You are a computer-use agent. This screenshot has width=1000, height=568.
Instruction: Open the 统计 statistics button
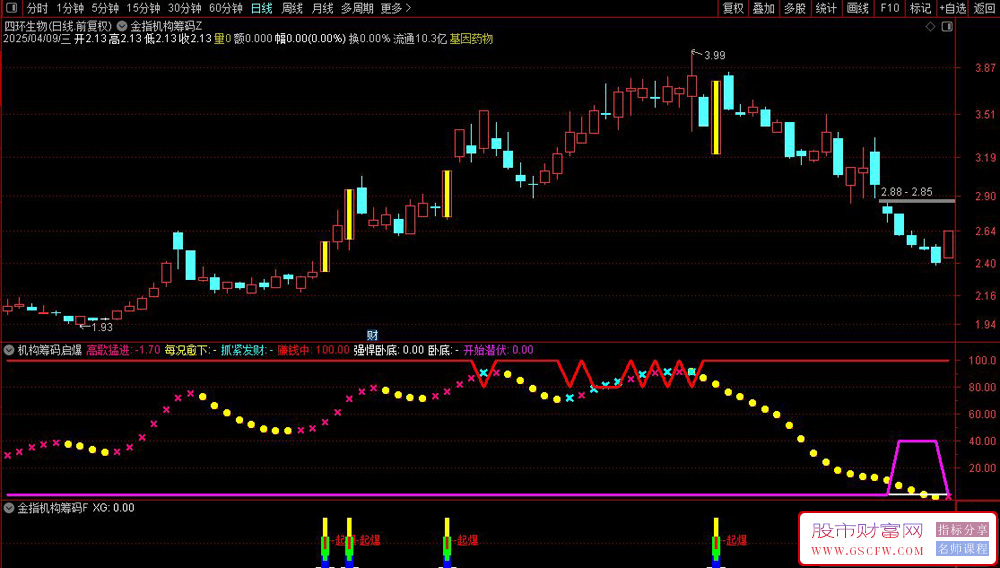(826, 8)
